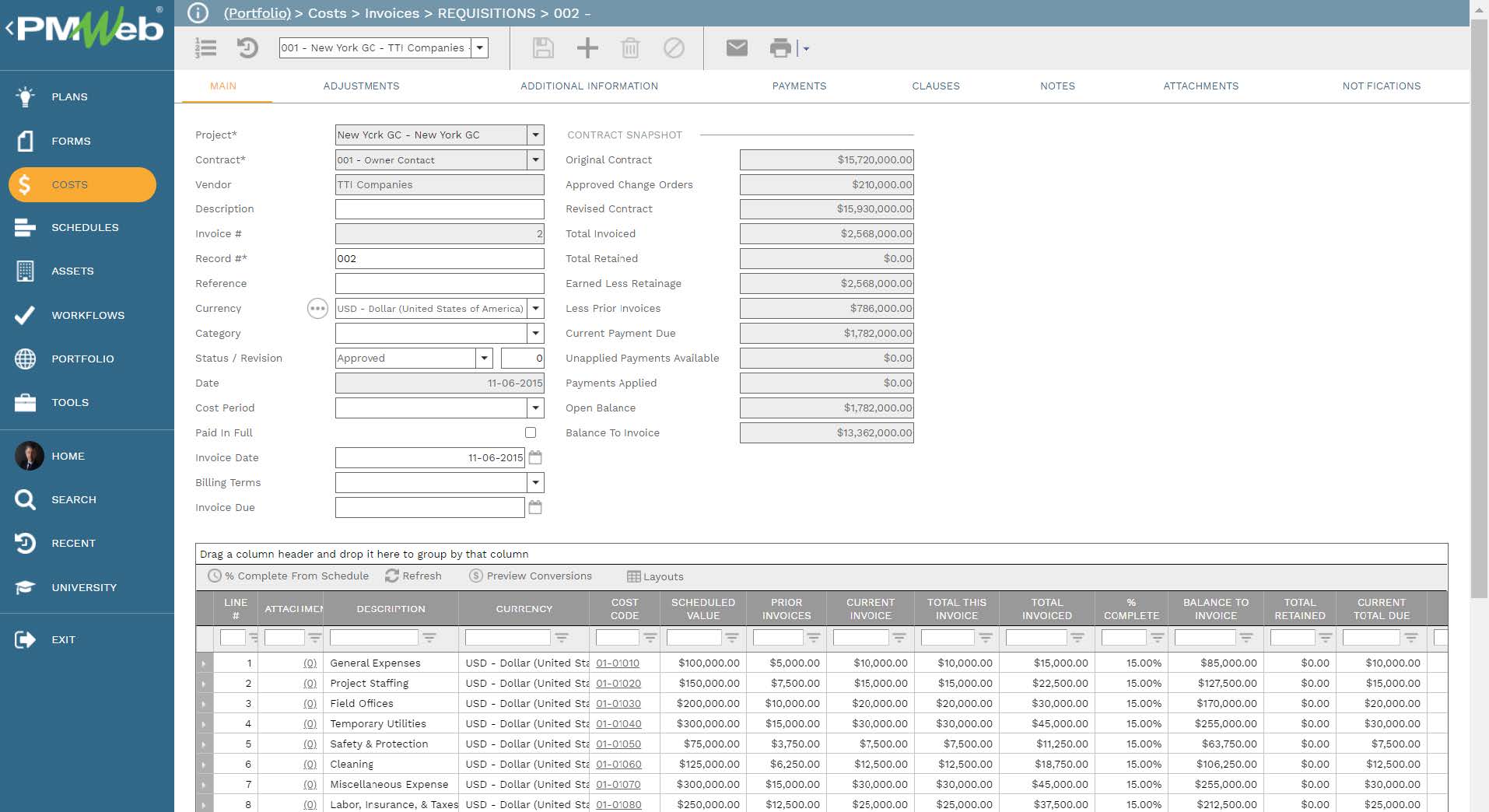Click the Record # field containing 002
Viewport: 1489px width, 812px height.
pos(440,259)
